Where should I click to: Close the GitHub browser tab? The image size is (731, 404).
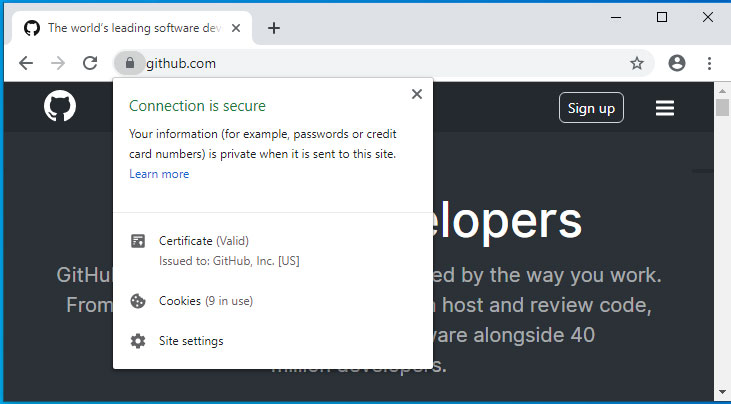click(236, 28)
